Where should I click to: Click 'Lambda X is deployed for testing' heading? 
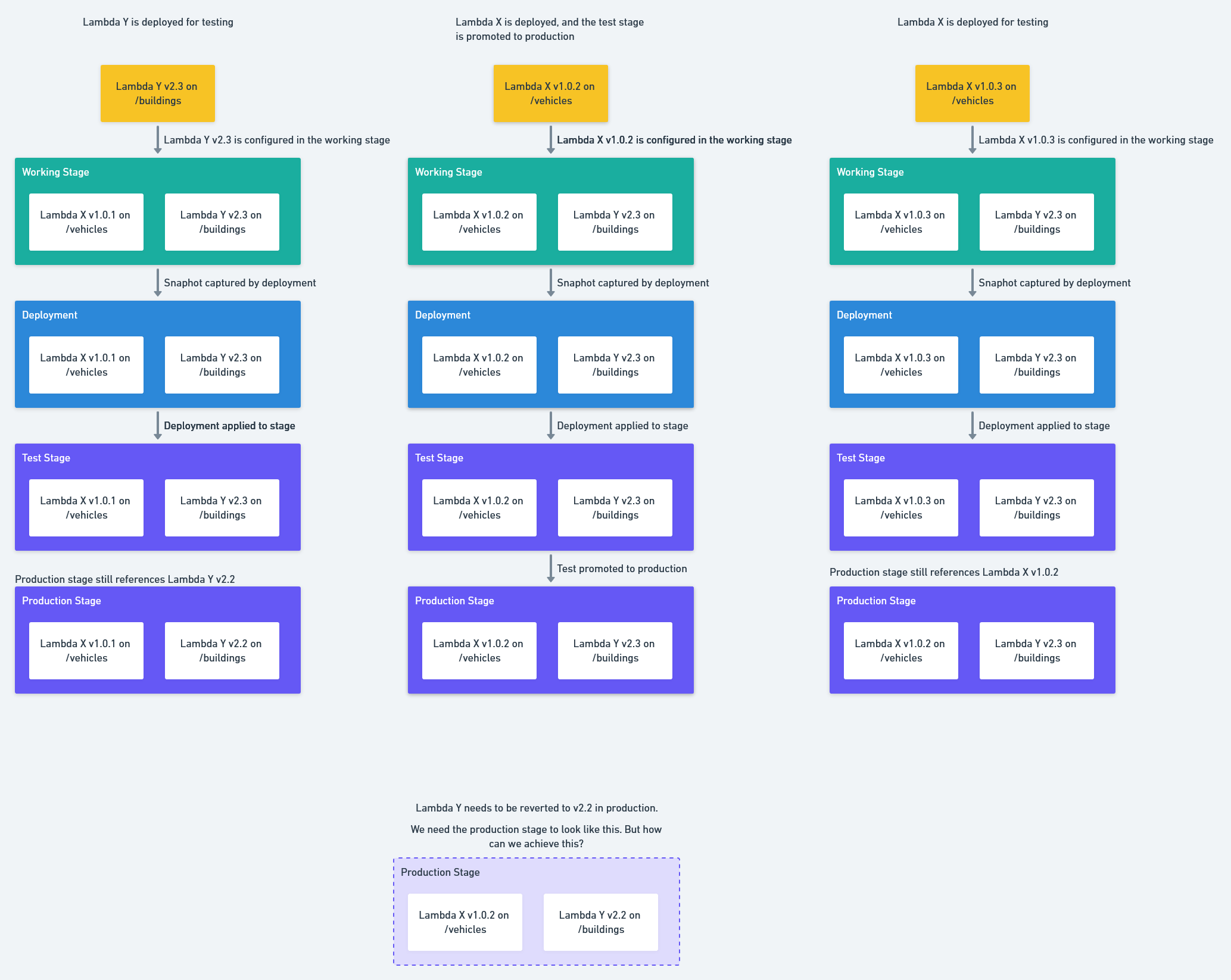click(973, 22)
